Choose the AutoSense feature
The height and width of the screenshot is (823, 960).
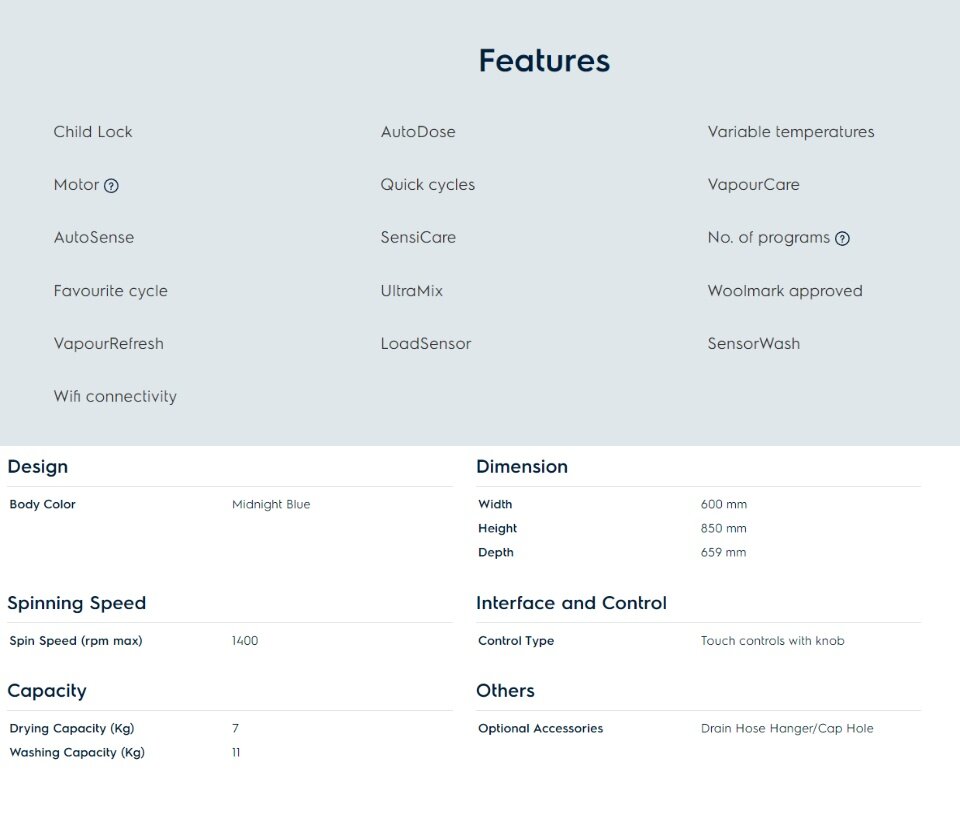tap(94, 238)
